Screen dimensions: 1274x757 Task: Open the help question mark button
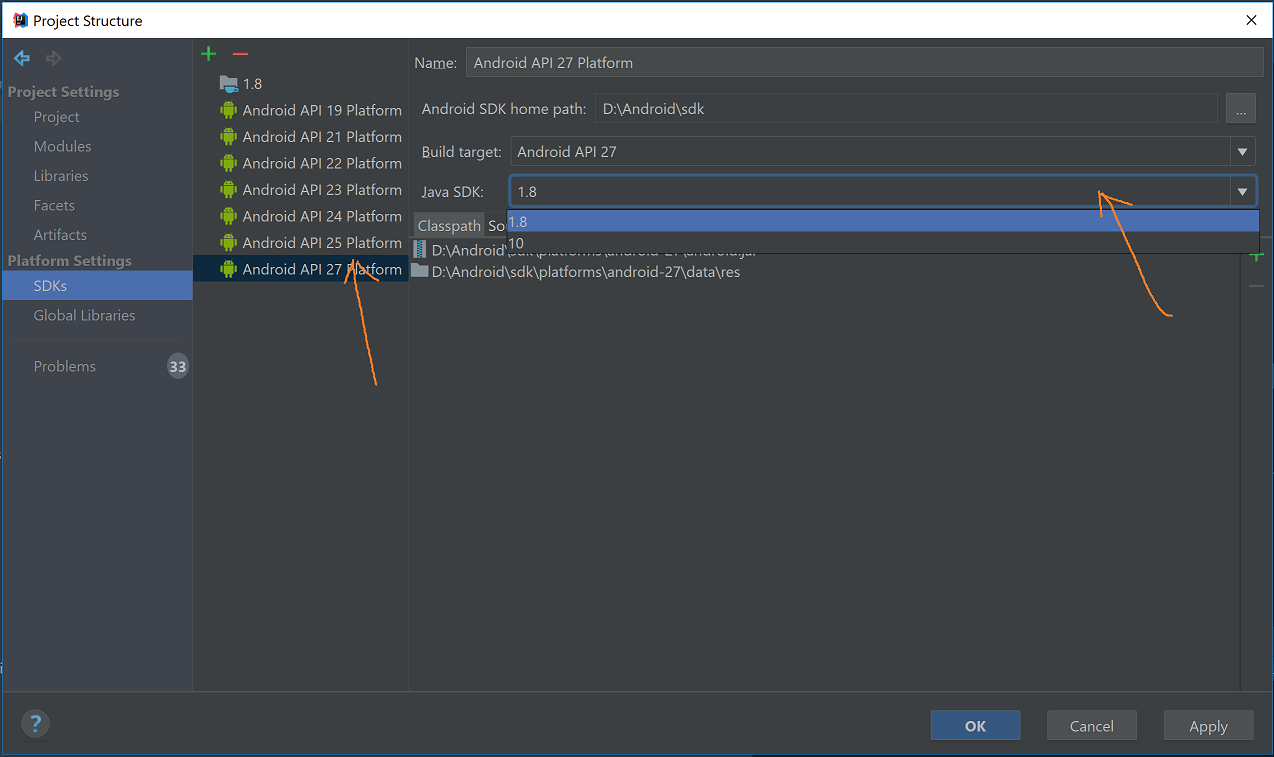(x=35, y=723)
